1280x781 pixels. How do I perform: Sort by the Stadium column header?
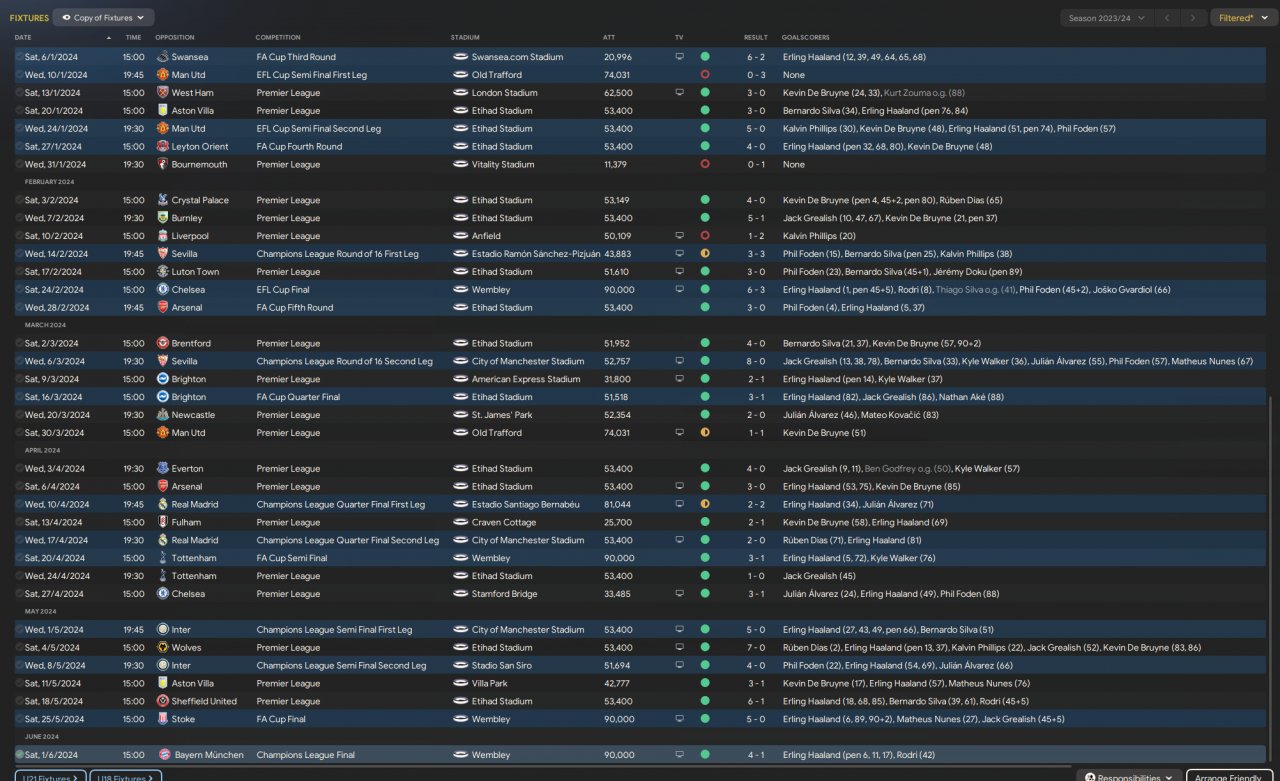click(465, 38)
